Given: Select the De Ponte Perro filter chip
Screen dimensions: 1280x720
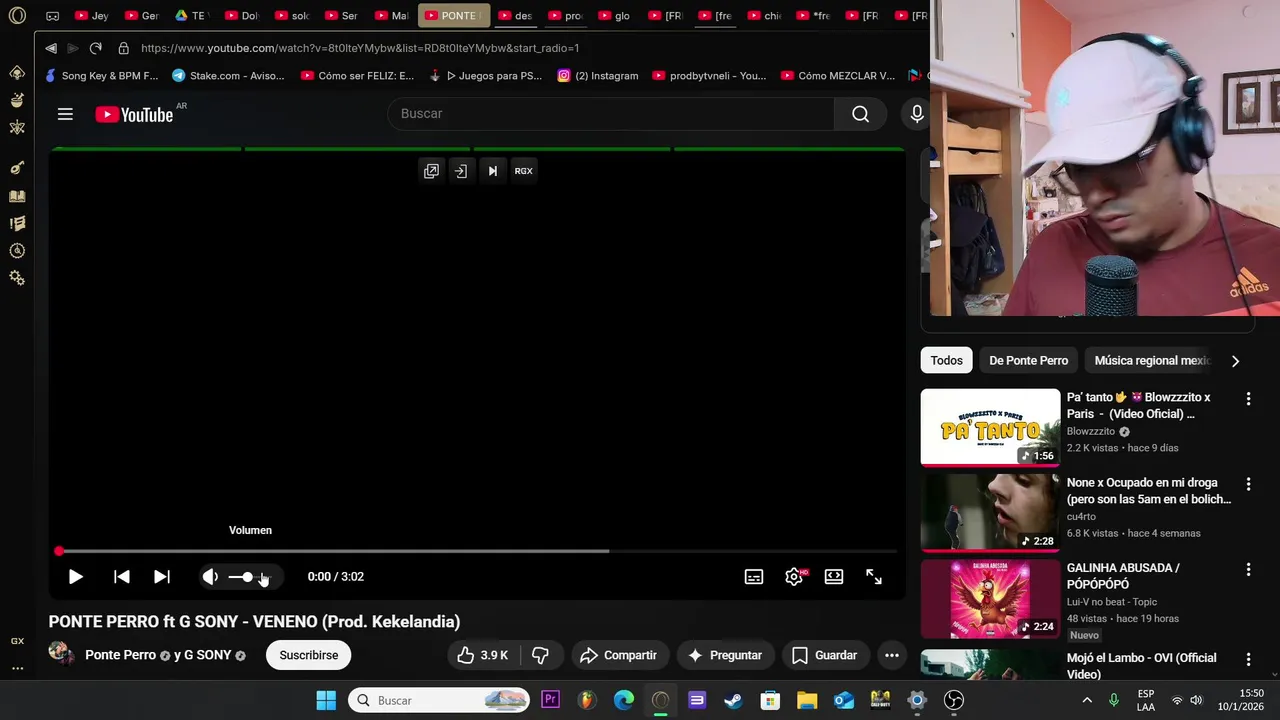Looking at the screenshot, I should click(x=1029, y=361).
